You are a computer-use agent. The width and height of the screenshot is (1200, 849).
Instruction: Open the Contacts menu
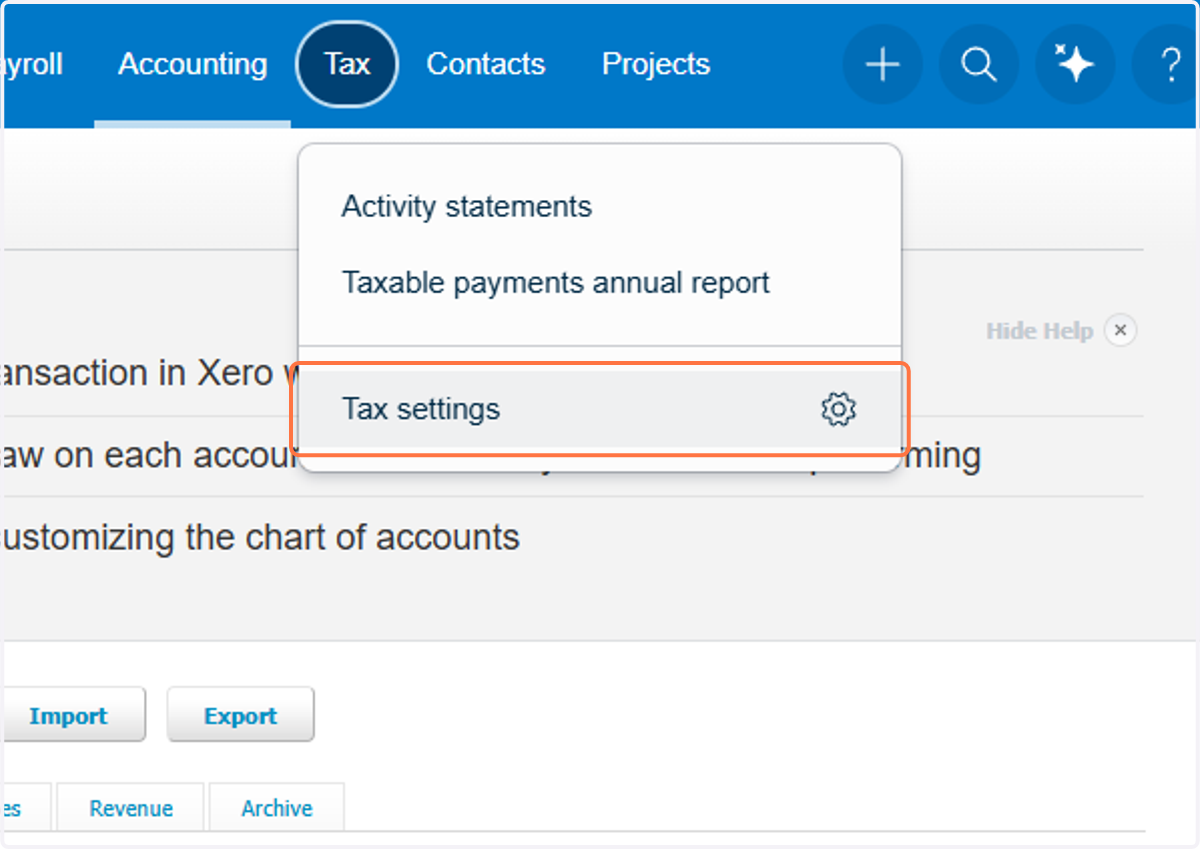[x=486, y=64]
